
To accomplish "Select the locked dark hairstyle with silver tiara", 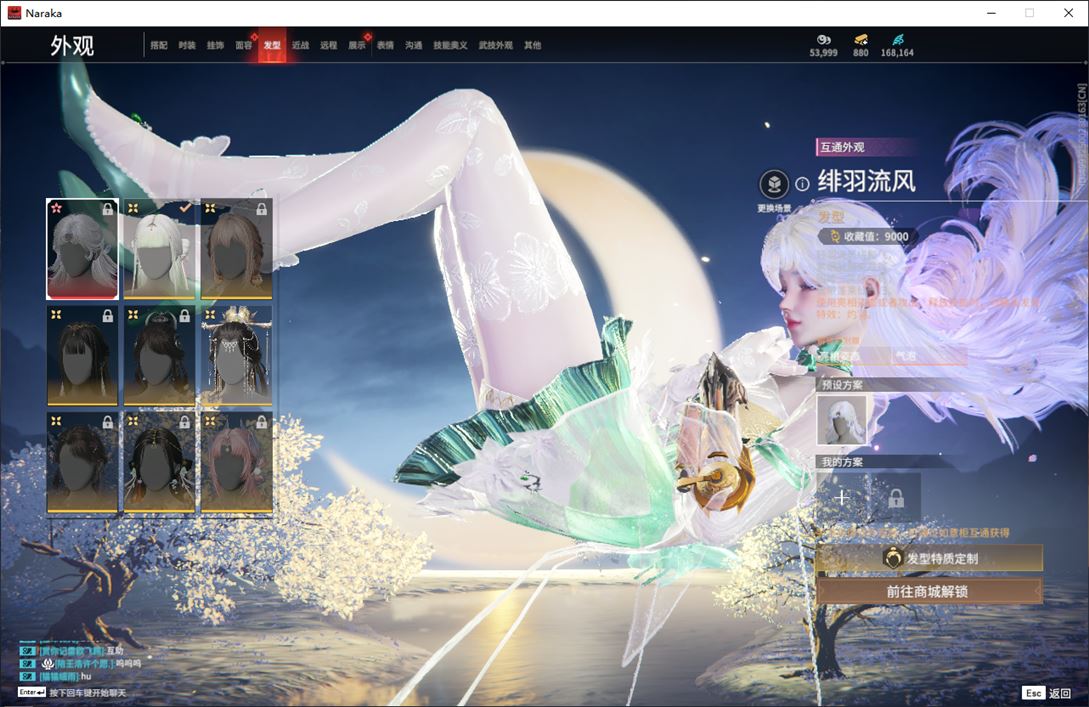I will (x=159, y=356).
